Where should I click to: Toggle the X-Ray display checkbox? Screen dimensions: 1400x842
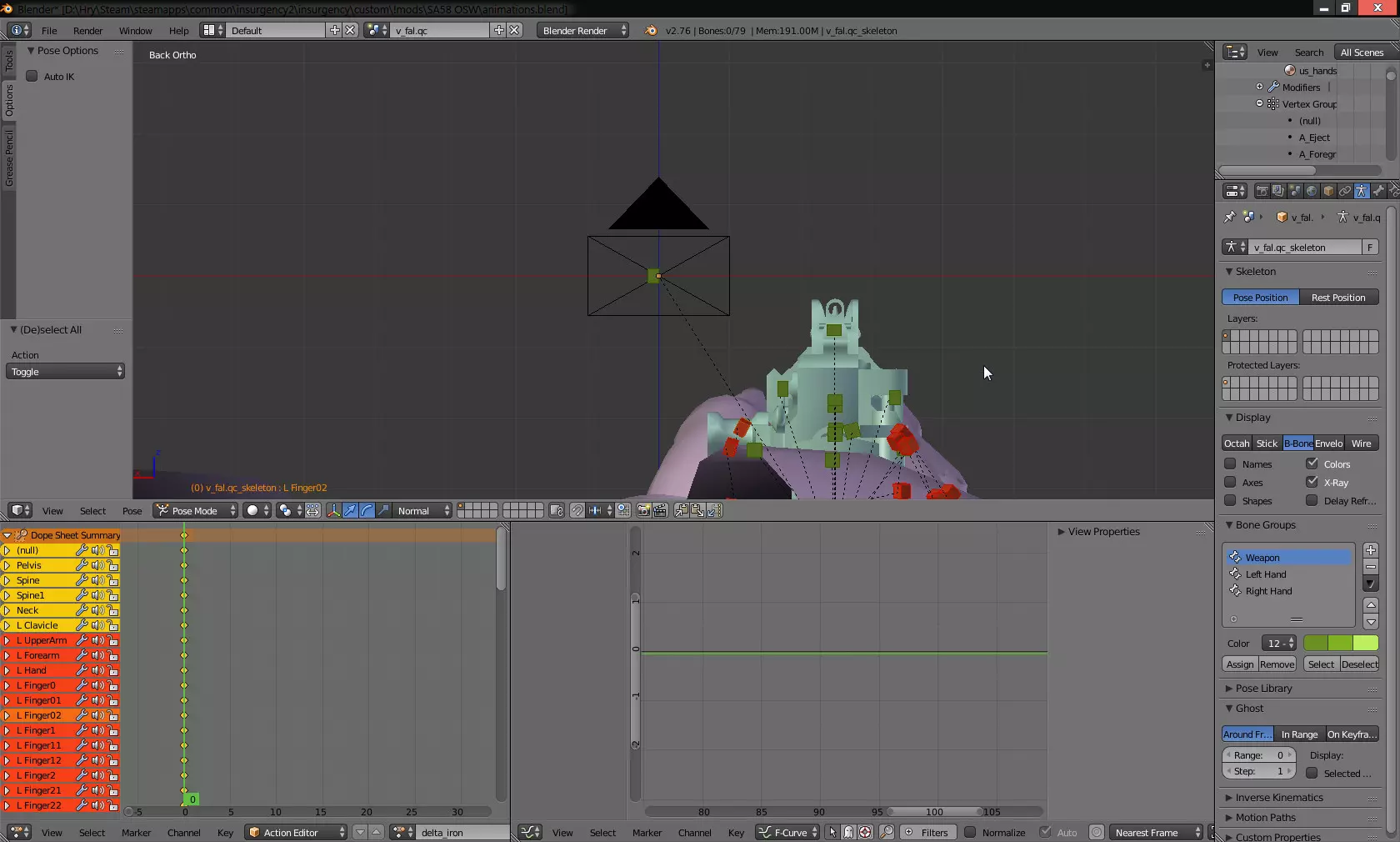1312,482
